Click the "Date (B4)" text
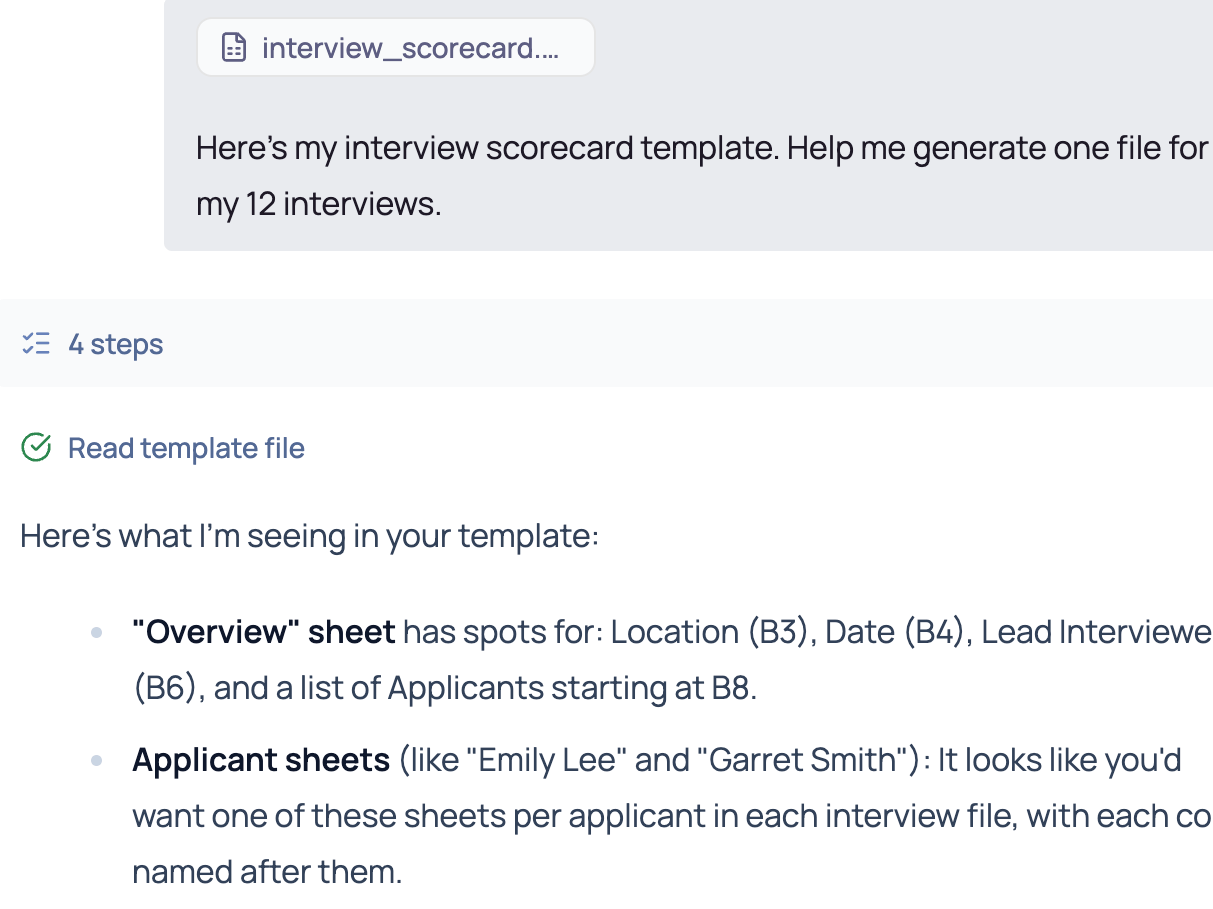 point(897,632)
